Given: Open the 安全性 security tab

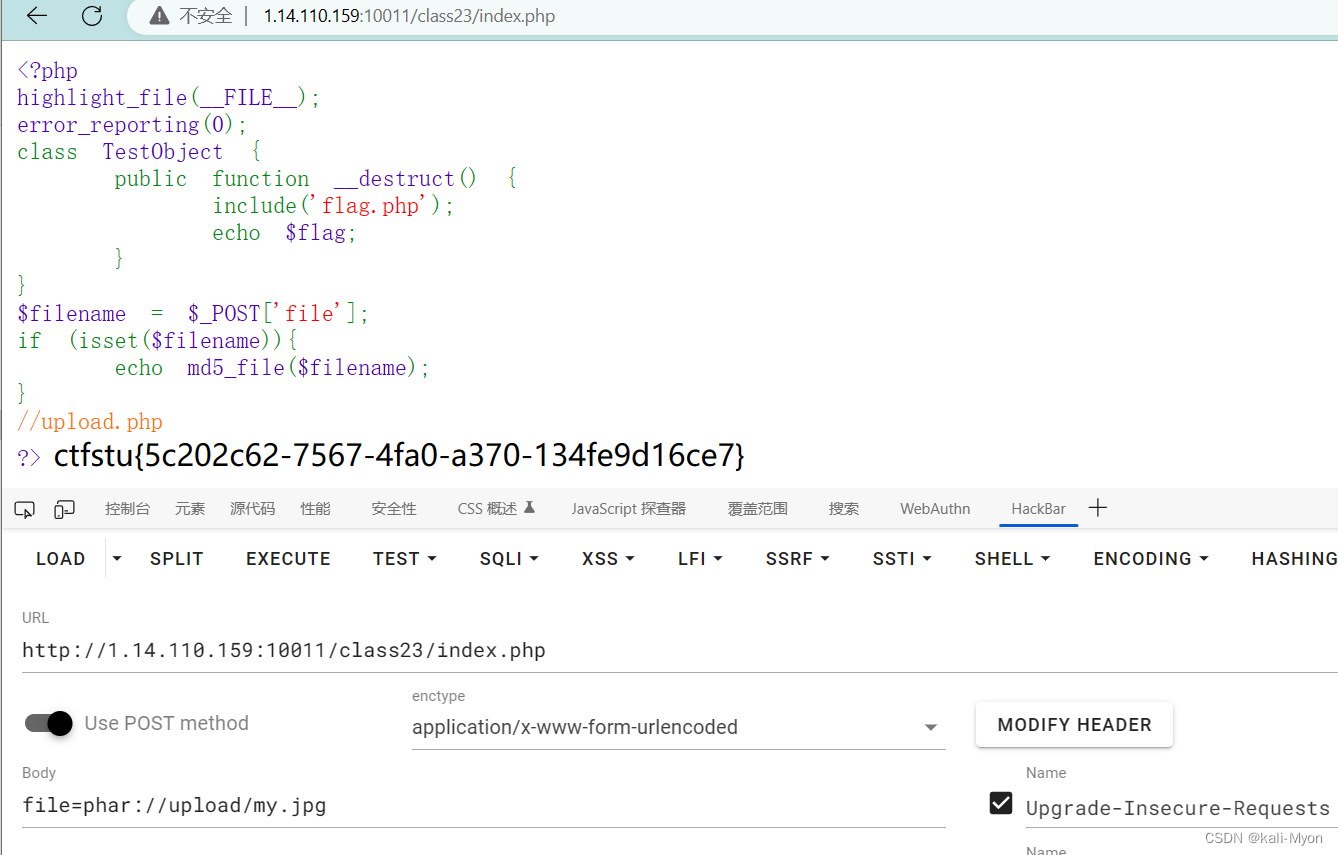Looking at the screenshot, I should [394, 509].
